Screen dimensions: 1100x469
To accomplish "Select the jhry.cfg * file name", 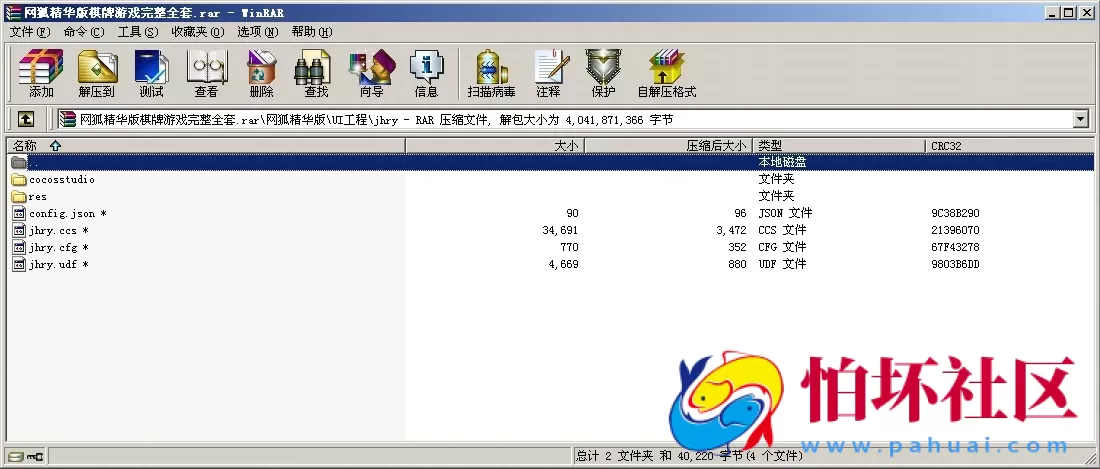I will (x=59, y=247).
